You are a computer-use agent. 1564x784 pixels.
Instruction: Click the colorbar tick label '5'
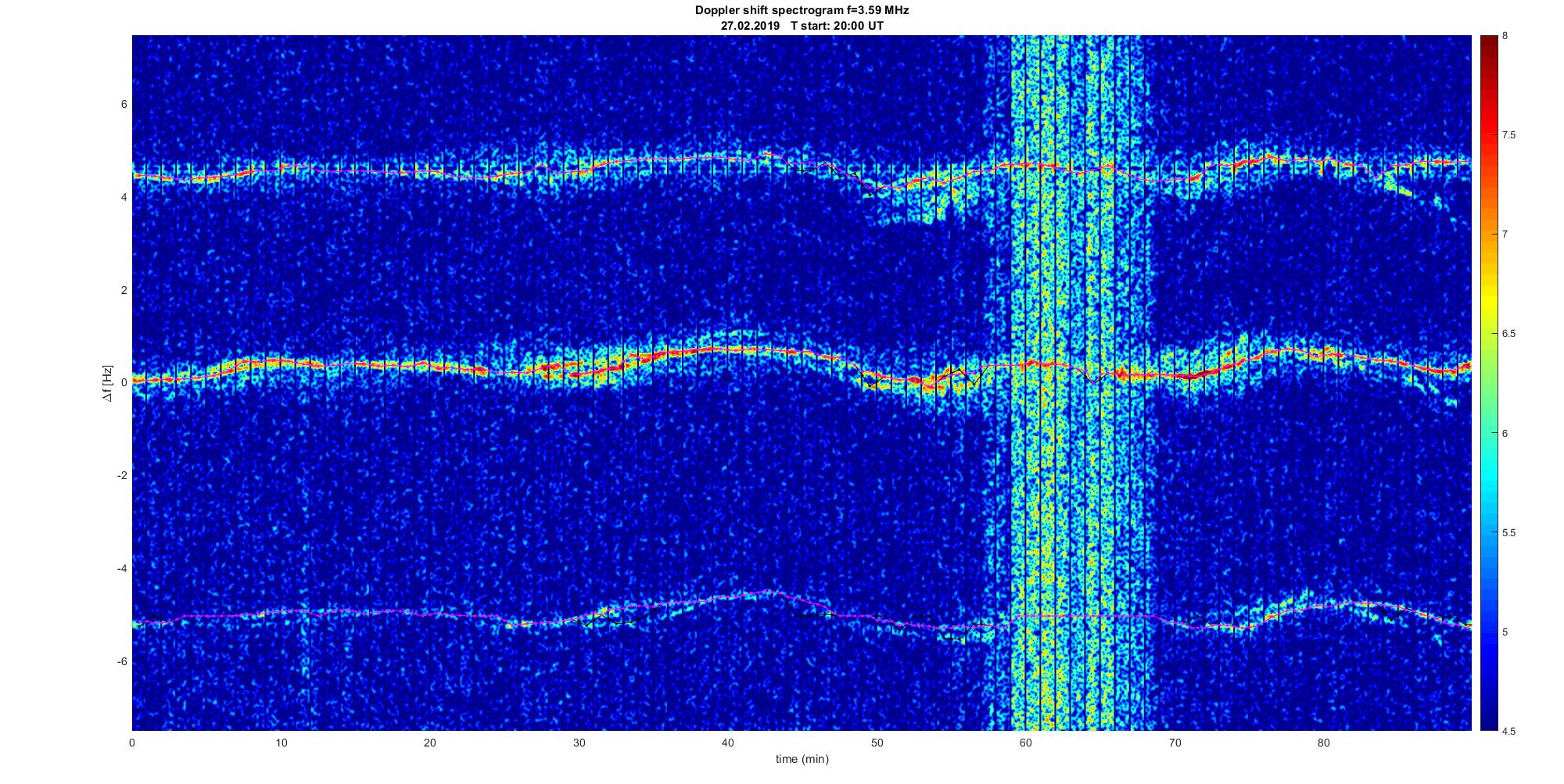(1505, 632)
